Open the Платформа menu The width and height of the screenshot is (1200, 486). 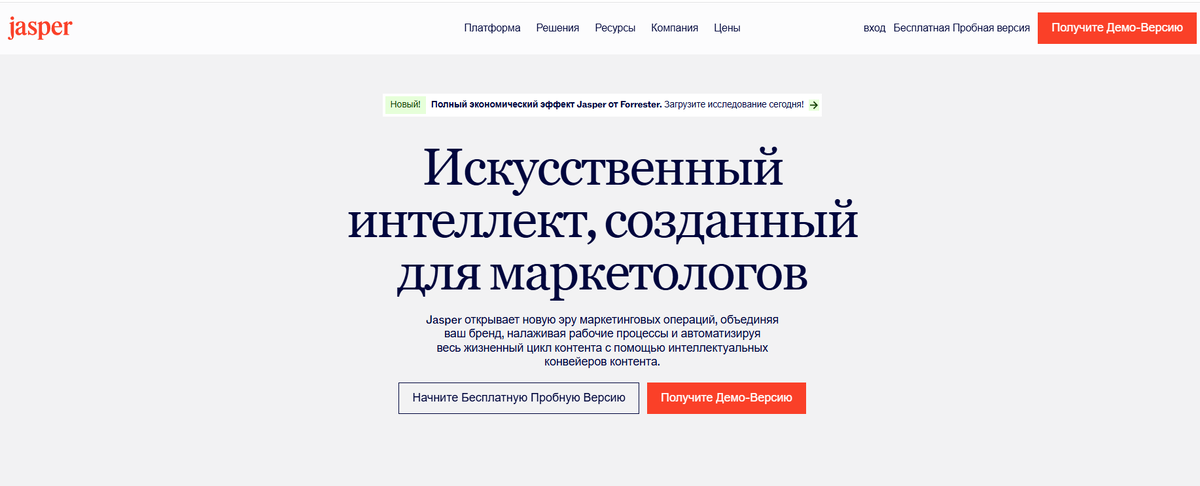[492, 28]
